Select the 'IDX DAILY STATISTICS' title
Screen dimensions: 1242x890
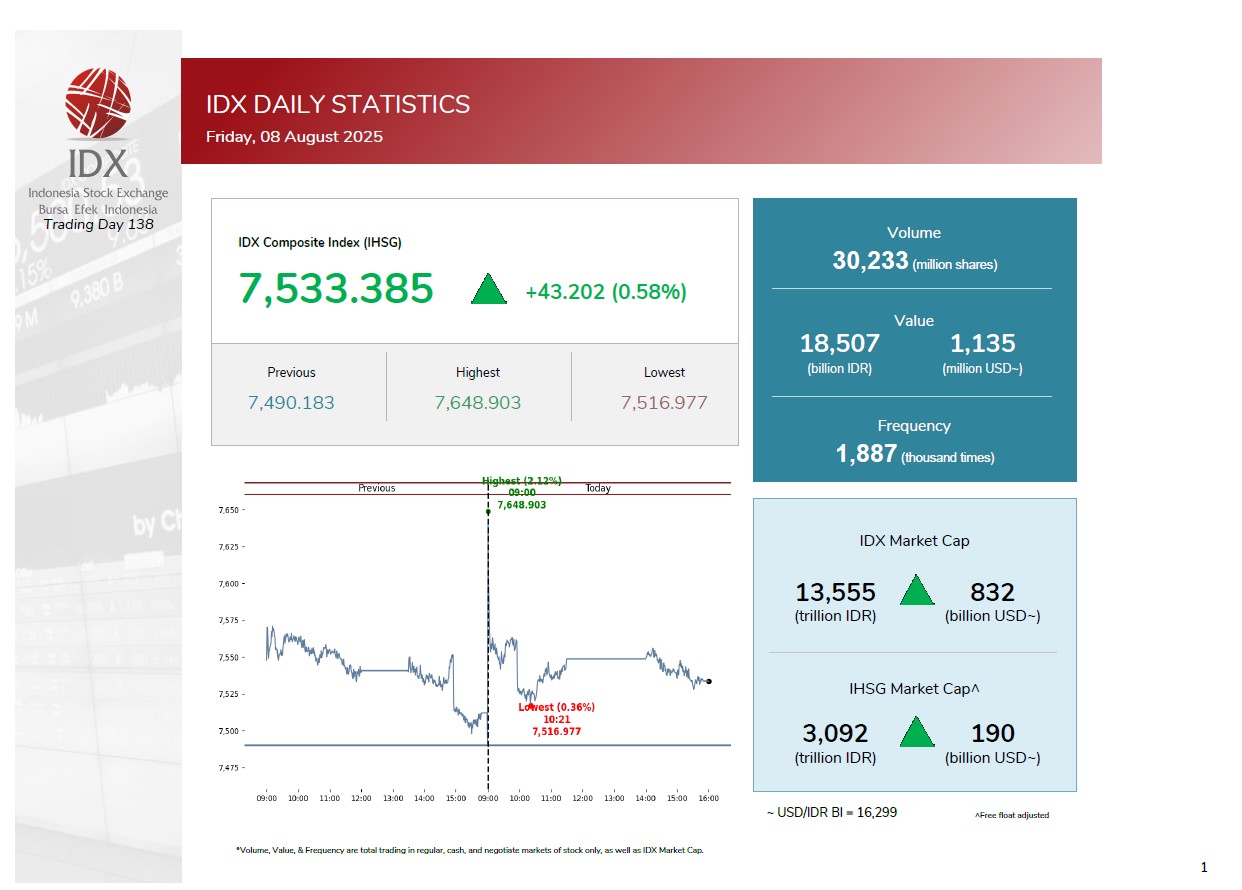338,104
